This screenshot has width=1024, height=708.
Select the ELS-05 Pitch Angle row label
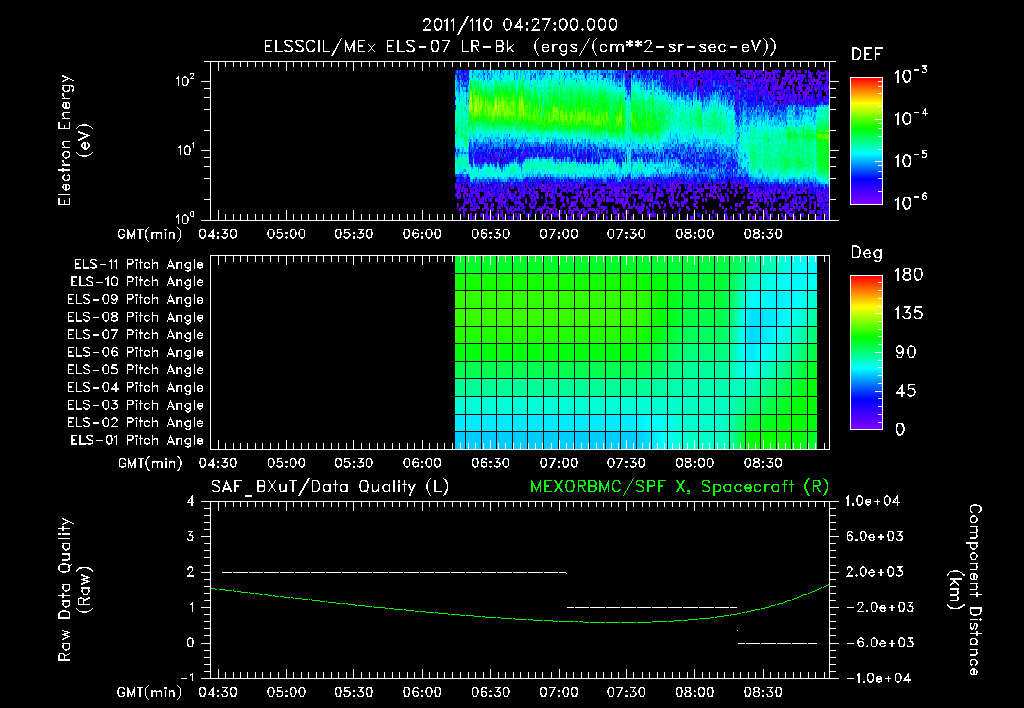(136, 370)
